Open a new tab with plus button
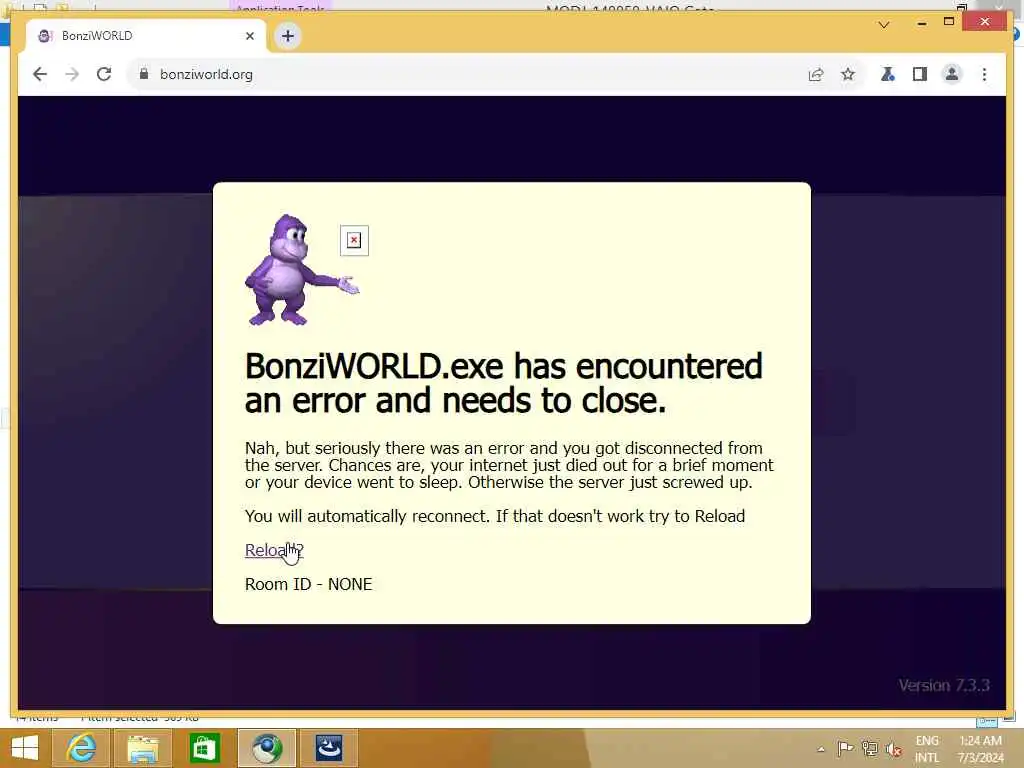The width and height of the screenshot is (1024, 768). pos(287,36)
